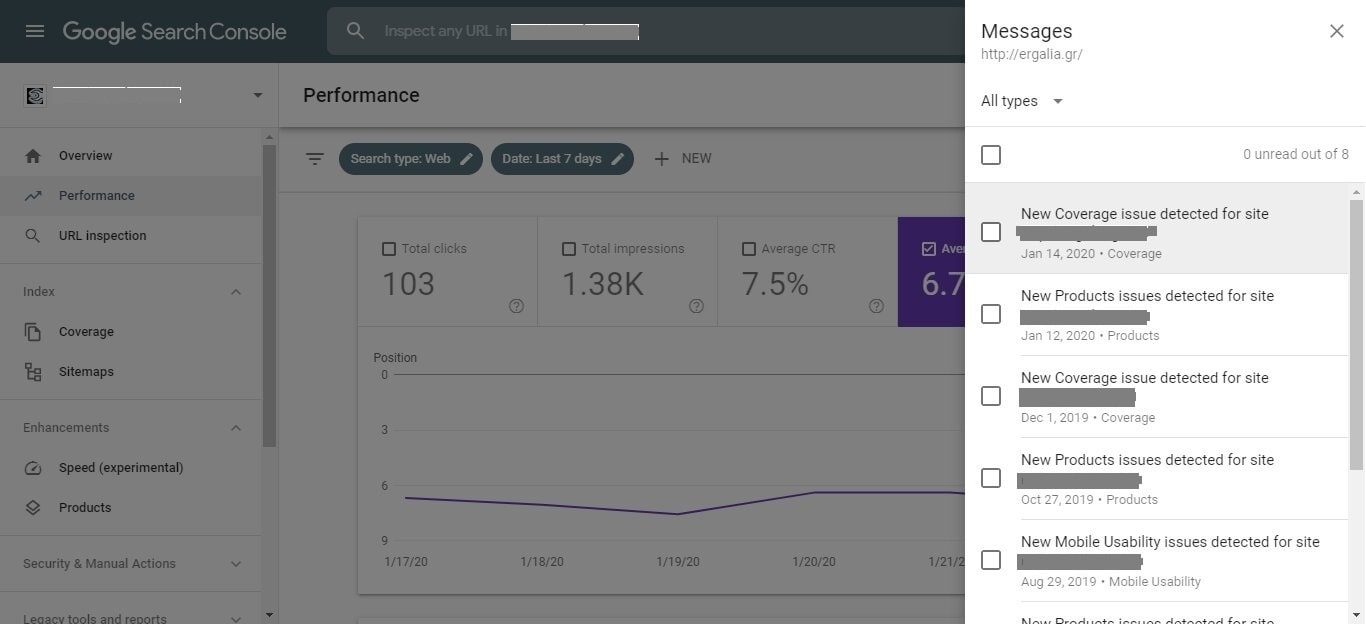Click help icon on Total clicks card
This screenshot has width=1366, height=624.
[x=516, y=306]
